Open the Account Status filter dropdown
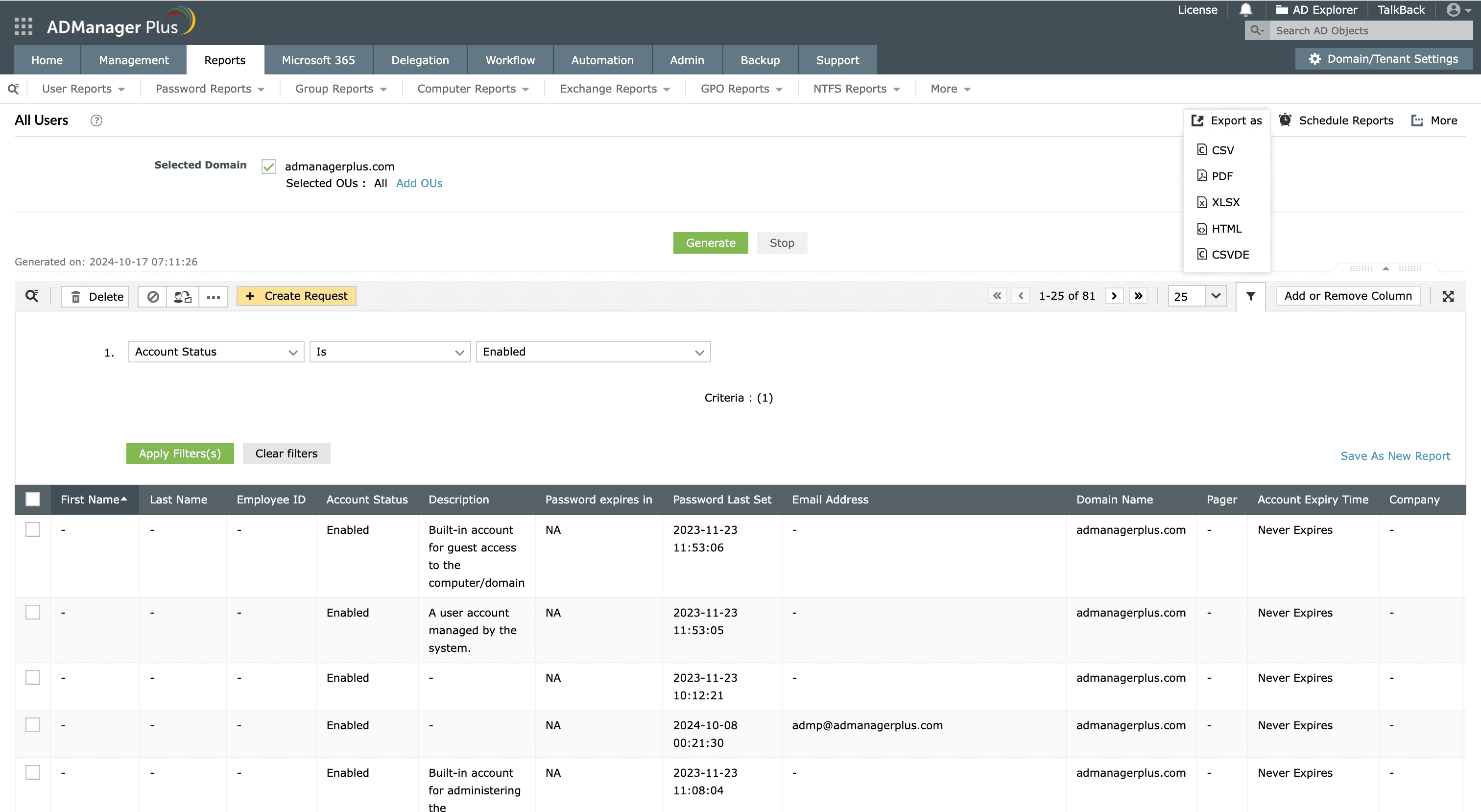Viewport: 1481px width, 812px height. (215, 352)
